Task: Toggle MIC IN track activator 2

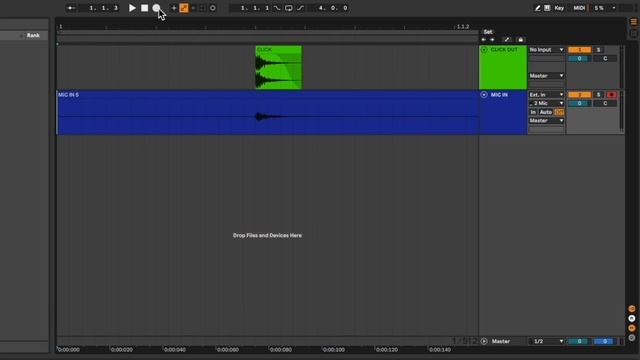Action: [x=579, y=94]
